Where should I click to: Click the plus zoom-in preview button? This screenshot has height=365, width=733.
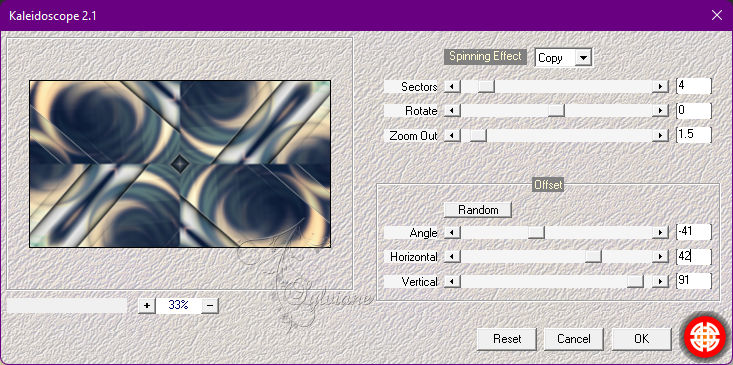coord(147,305)
